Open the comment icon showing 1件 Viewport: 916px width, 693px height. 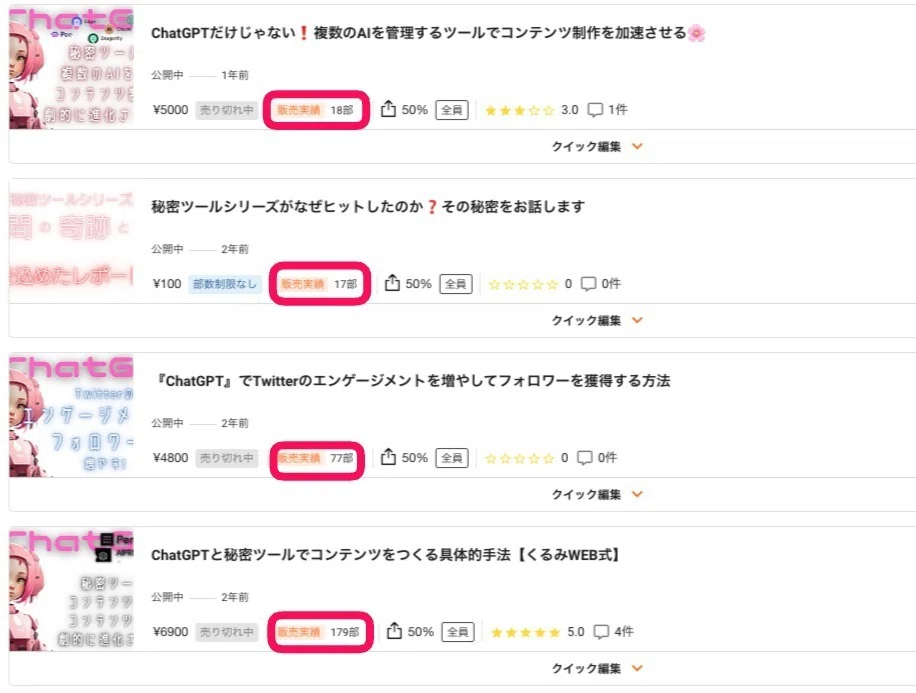(595, 110)
